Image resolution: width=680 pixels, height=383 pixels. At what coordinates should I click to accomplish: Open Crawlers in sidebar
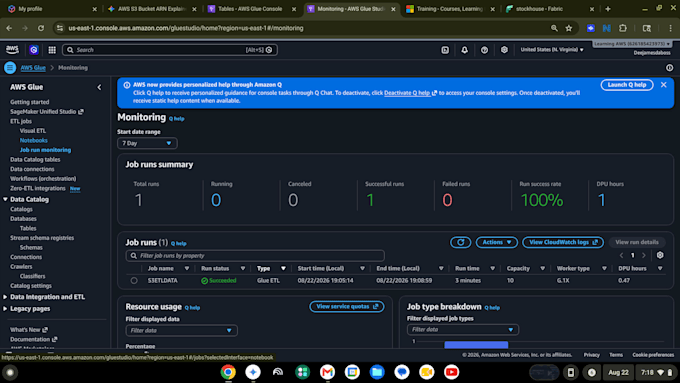21,267
